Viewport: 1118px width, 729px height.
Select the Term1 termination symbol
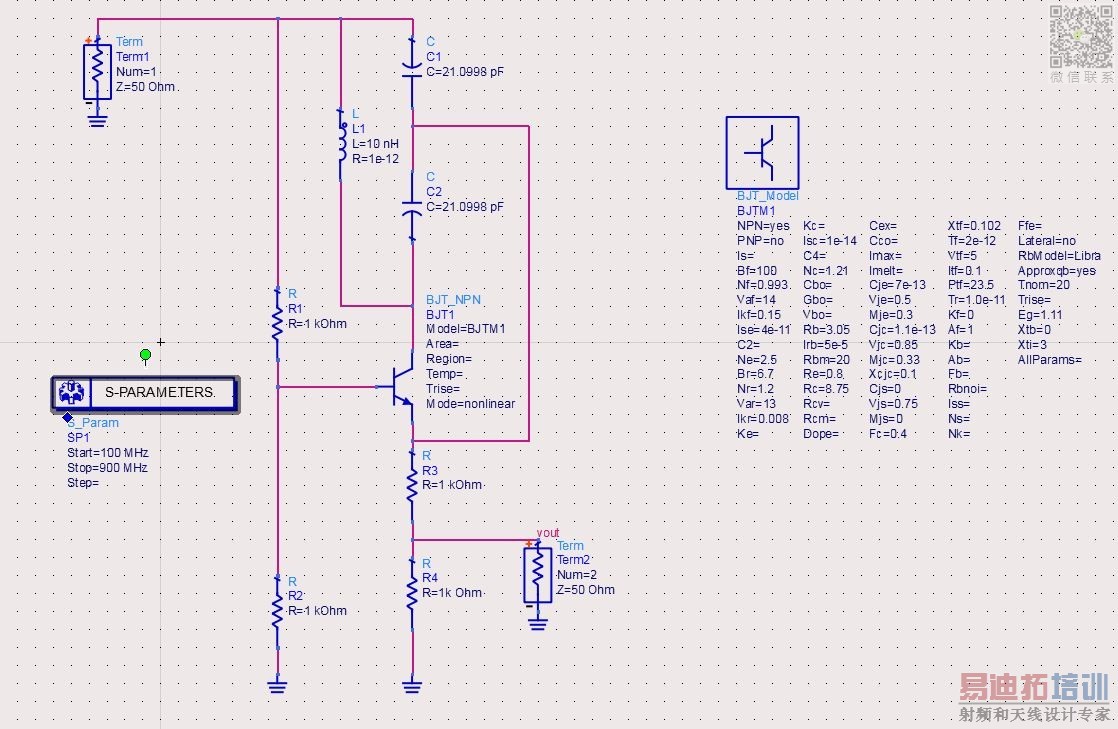[97, 71]
